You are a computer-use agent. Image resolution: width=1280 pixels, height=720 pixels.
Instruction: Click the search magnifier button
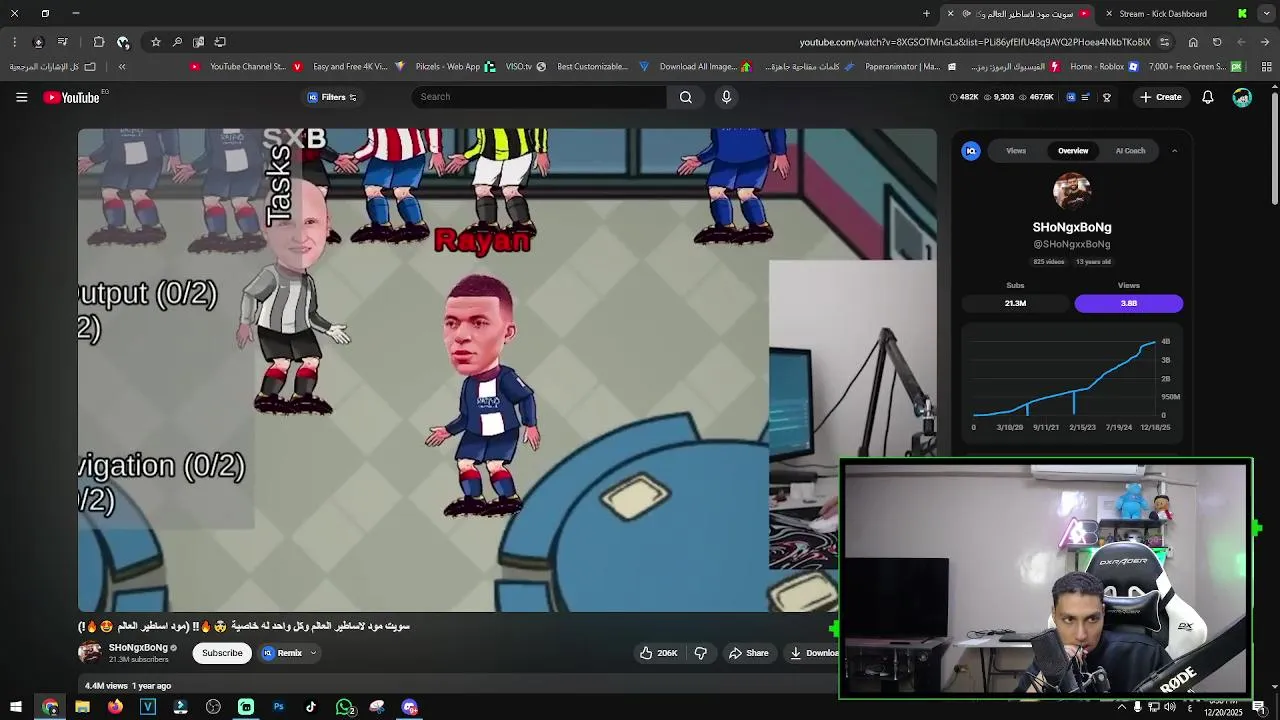[x=686, y=97]
